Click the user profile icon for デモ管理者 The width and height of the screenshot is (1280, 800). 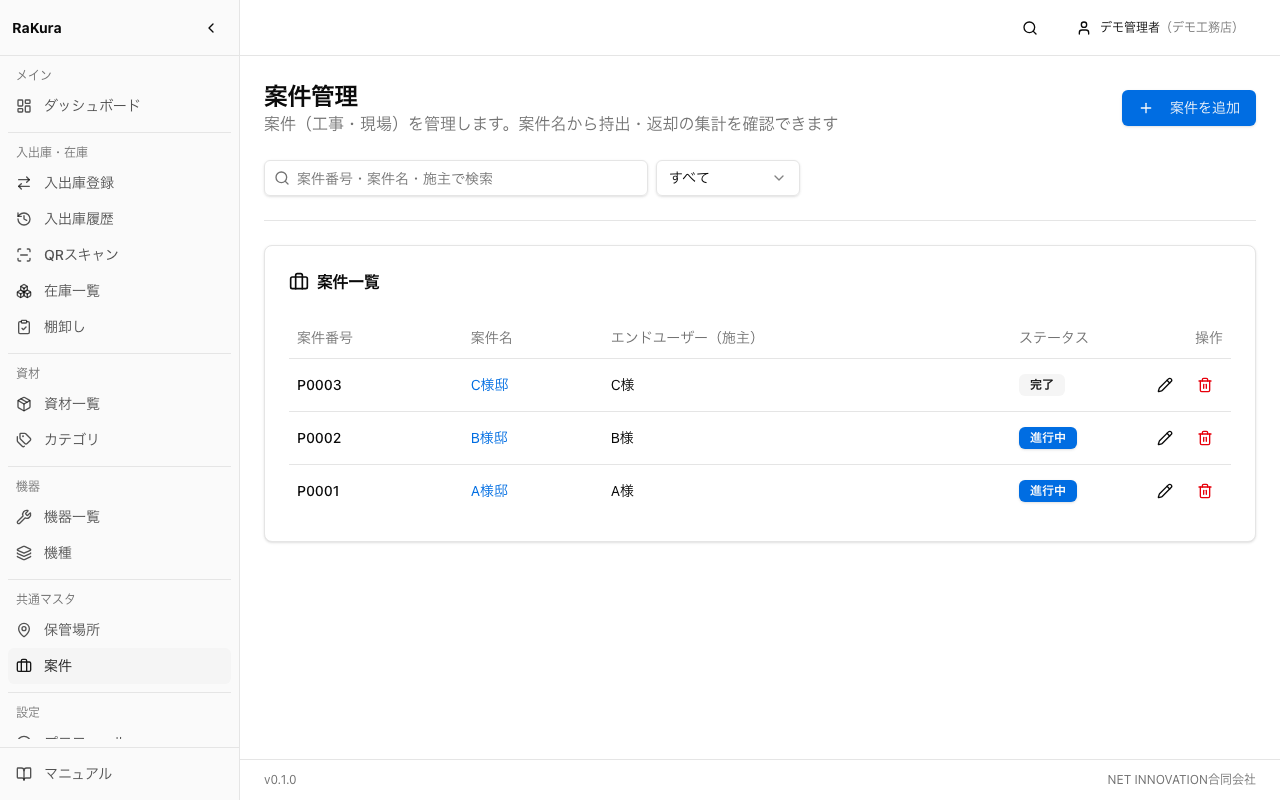pyautogui.click(x=1084, y=28)
